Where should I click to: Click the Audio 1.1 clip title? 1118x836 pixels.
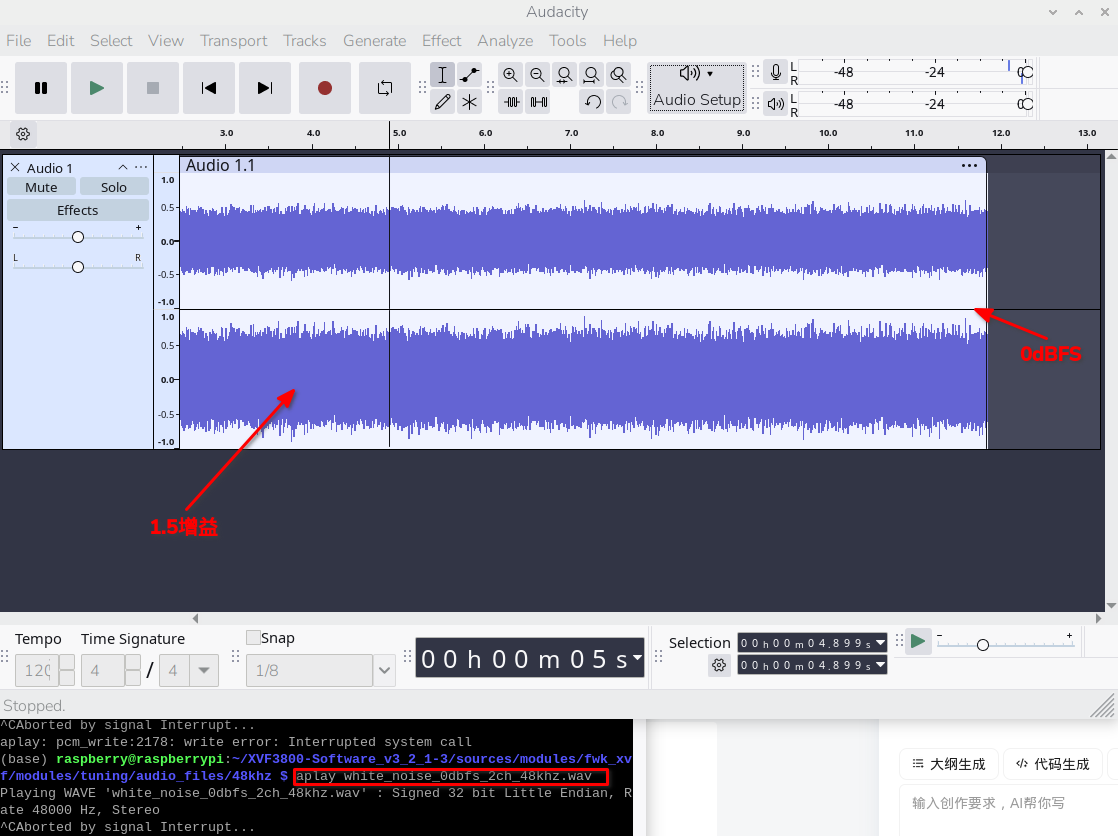point(220,165)
